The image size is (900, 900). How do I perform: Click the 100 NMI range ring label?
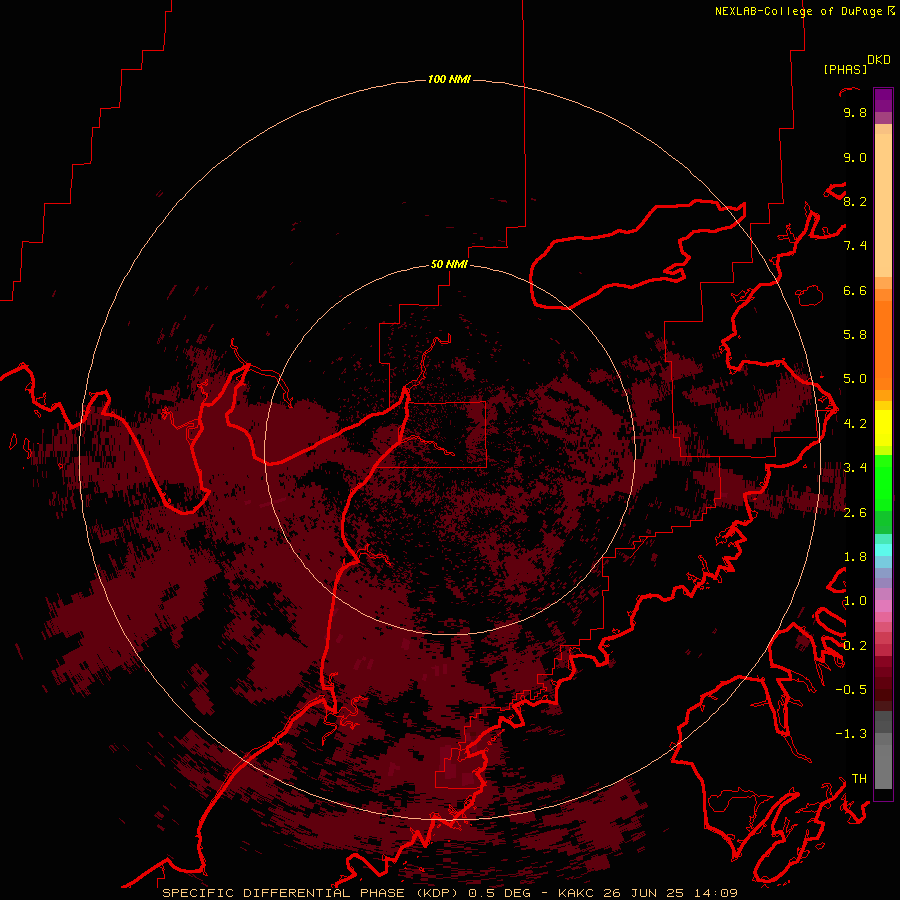pyautogui.click(x=449, y=79)
